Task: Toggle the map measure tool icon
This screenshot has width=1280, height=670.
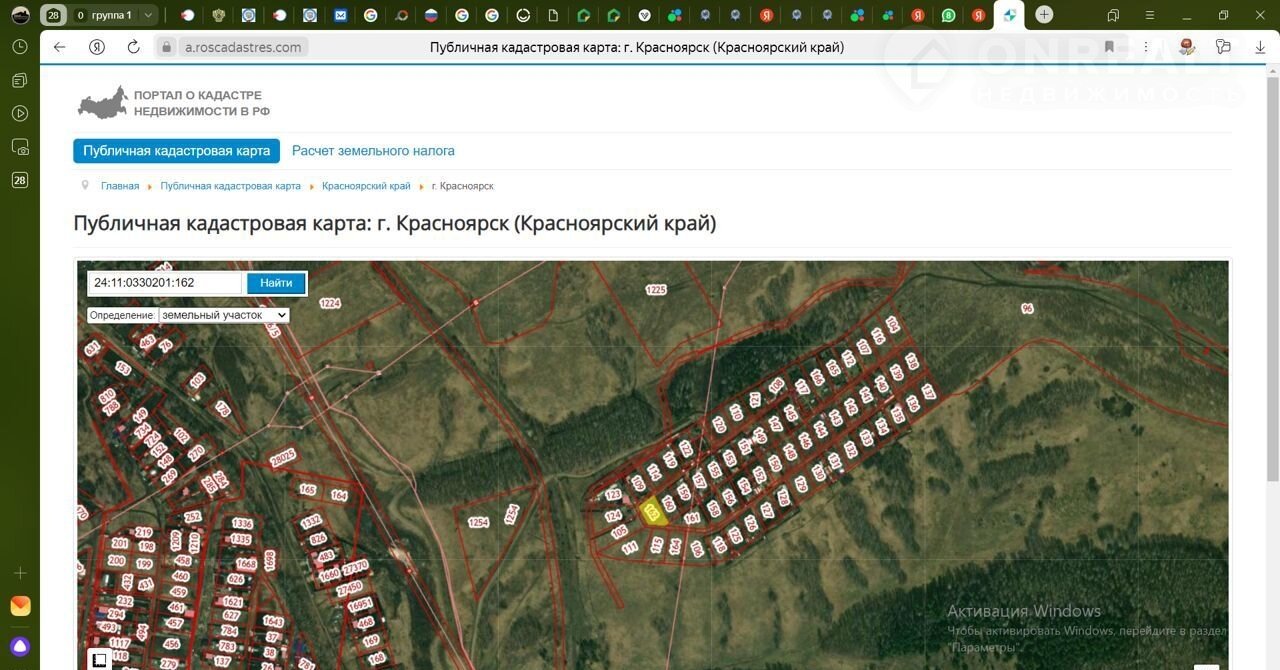Action: coord(99,659)
